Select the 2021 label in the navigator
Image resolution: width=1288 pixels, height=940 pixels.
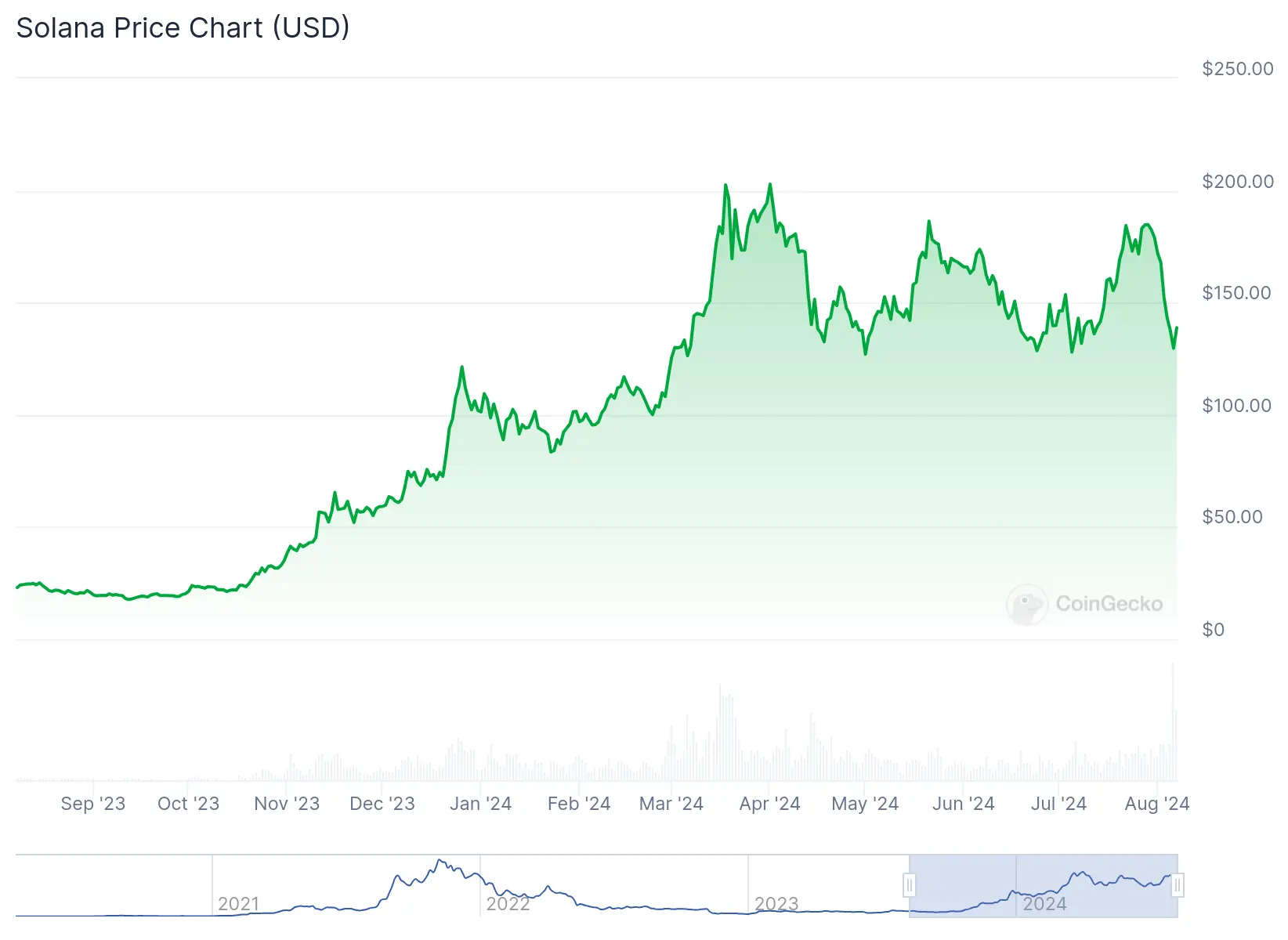tap(238, 904)
